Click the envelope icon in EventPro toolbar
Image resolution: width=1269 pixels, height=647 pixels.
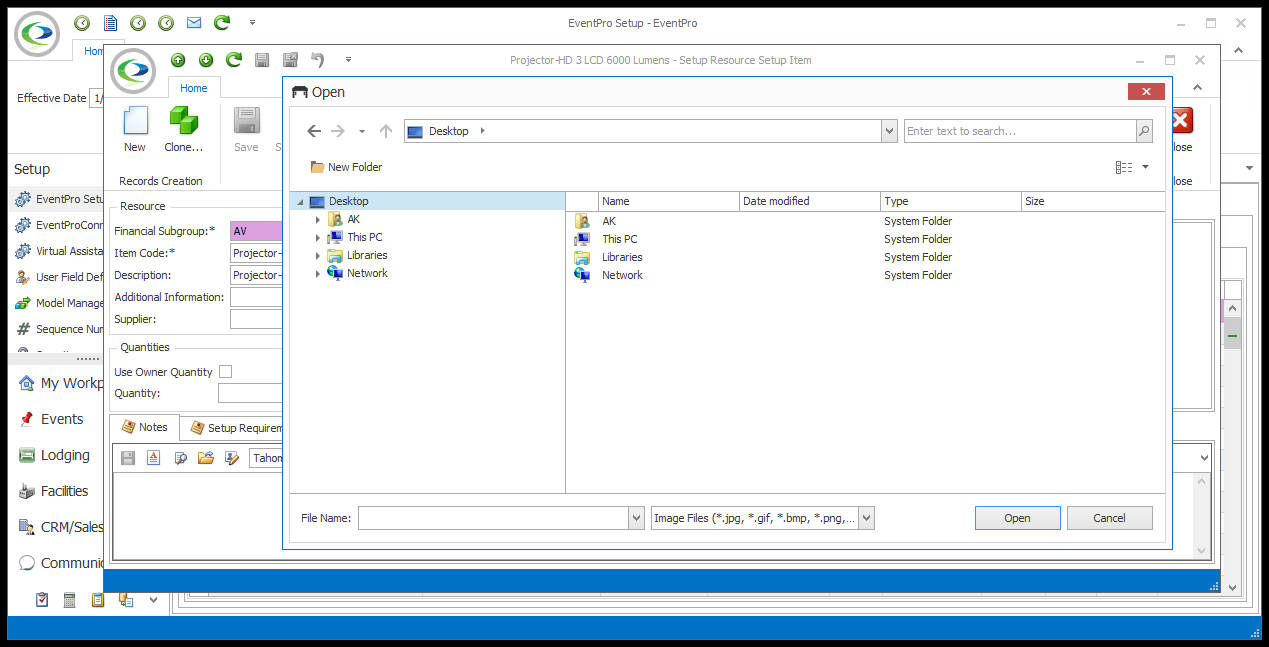point(194,22)
